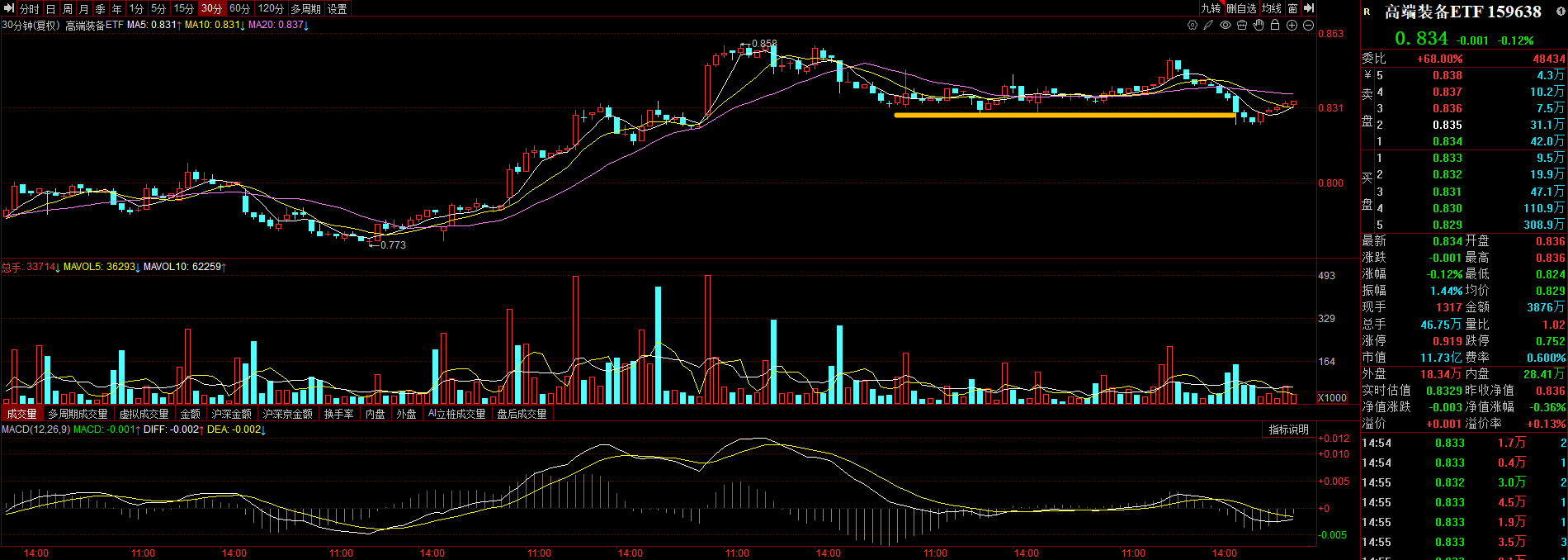Toggle the chart lock icon

(1275, 25)
